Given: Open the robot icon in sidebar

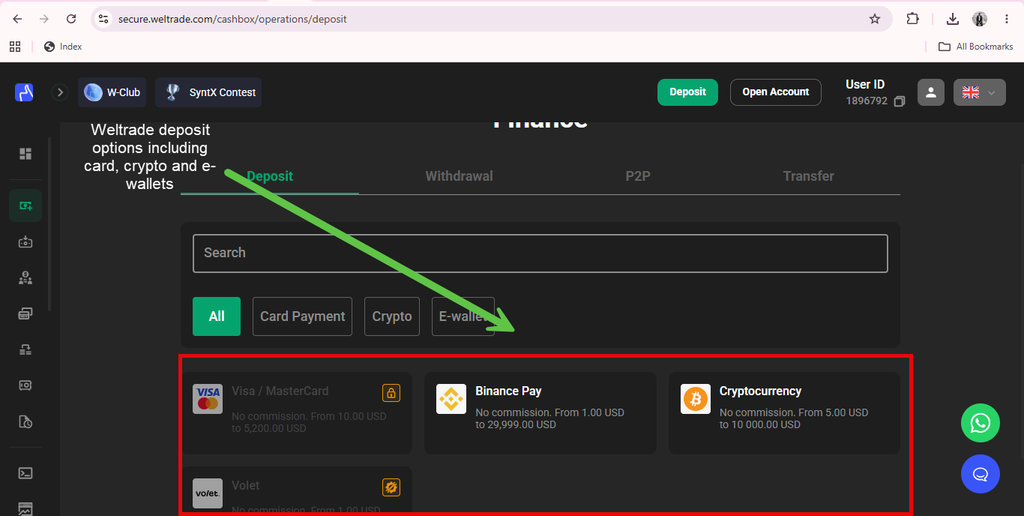Looking at the screenshot, I should point(25,242).
